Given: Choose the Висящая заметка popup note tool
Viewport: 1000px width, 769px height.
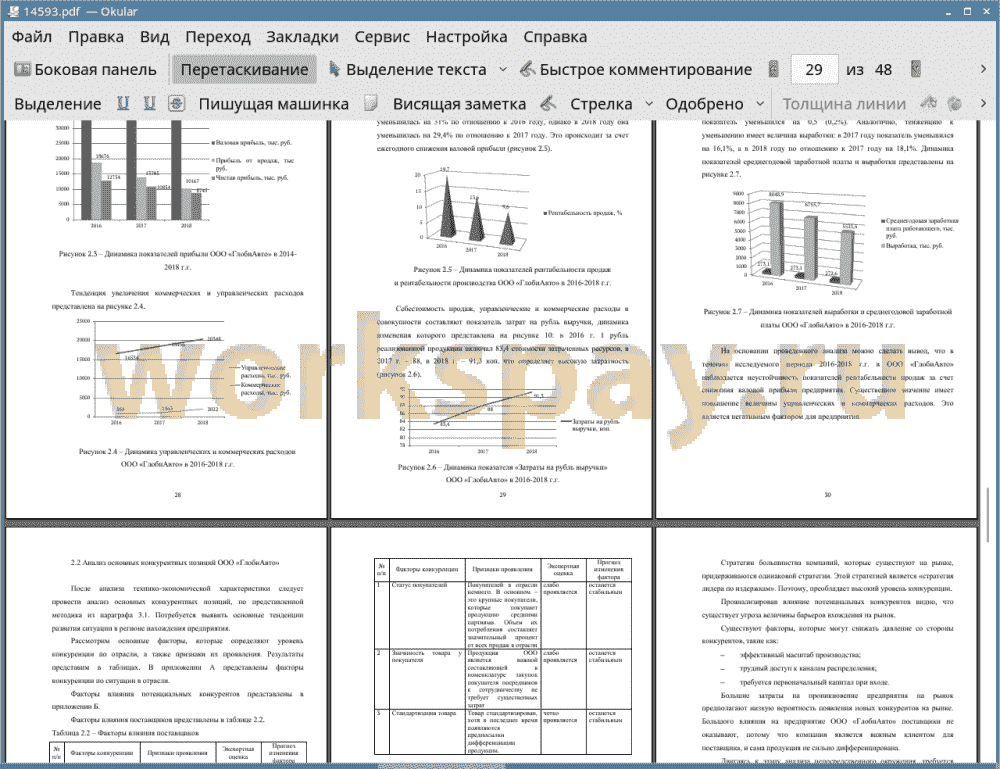Looking at the screenshot, I should [459, 104].
